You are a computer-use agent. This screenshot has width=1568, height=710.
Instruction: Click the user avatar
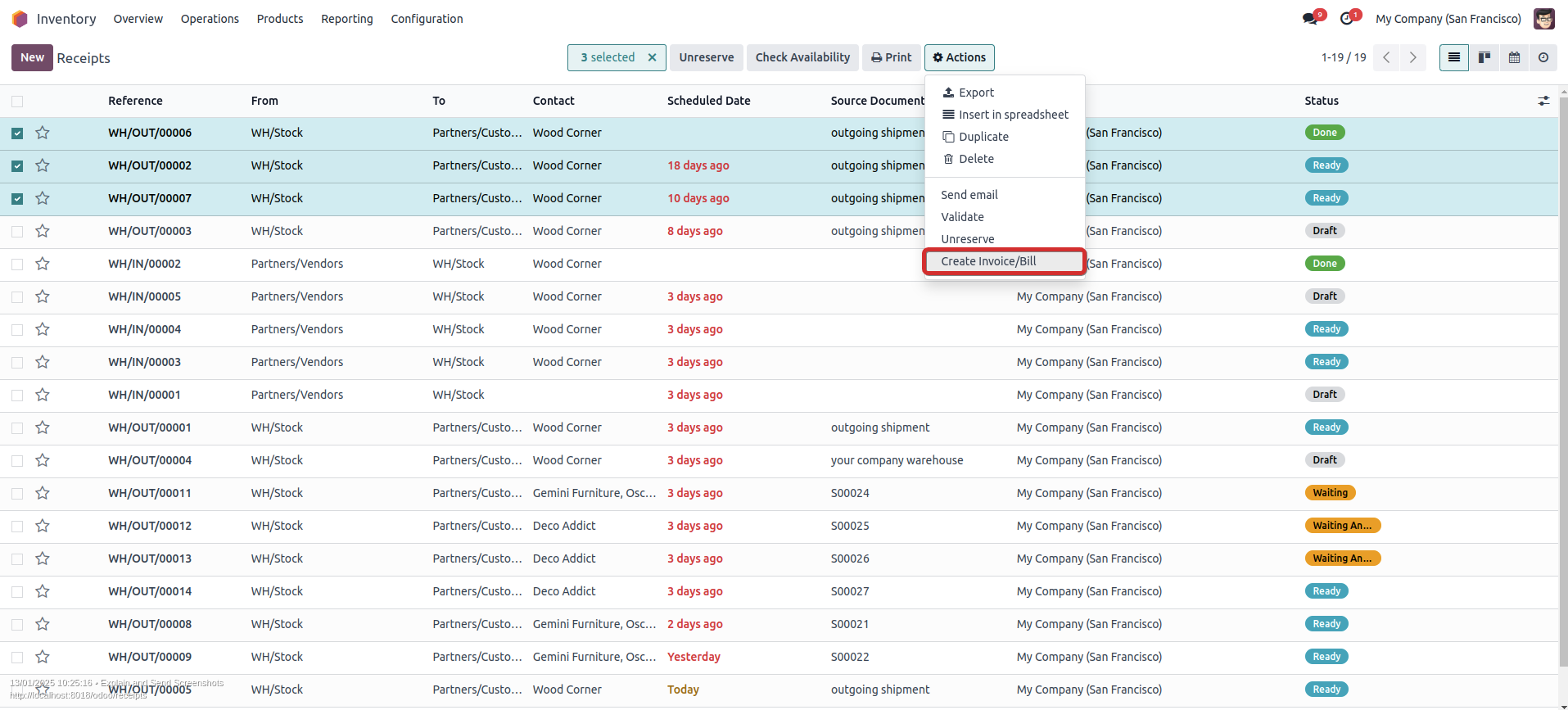1543,19
